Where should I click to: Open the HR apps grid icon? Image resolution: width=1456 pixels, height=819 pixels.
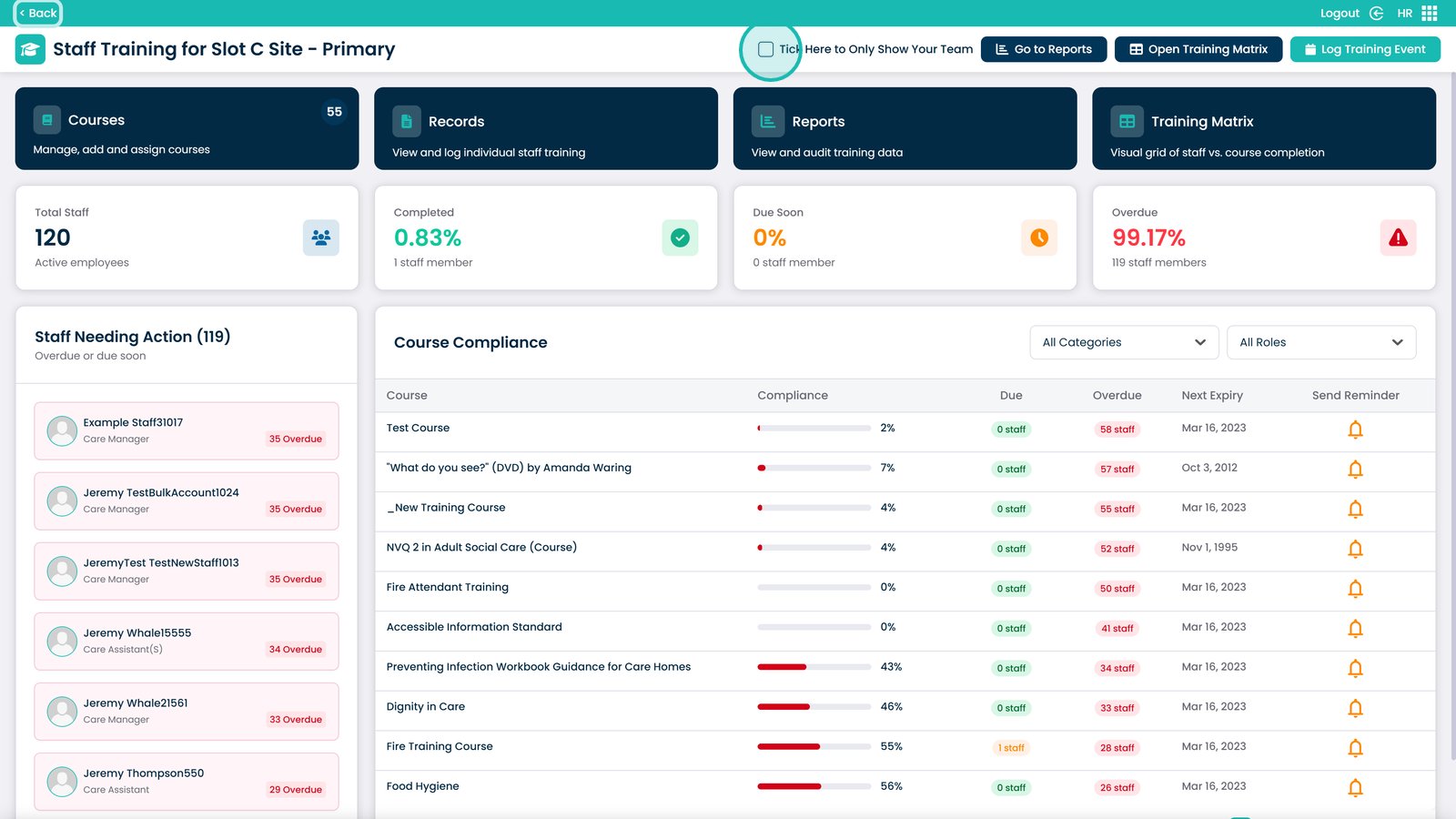1430,14
